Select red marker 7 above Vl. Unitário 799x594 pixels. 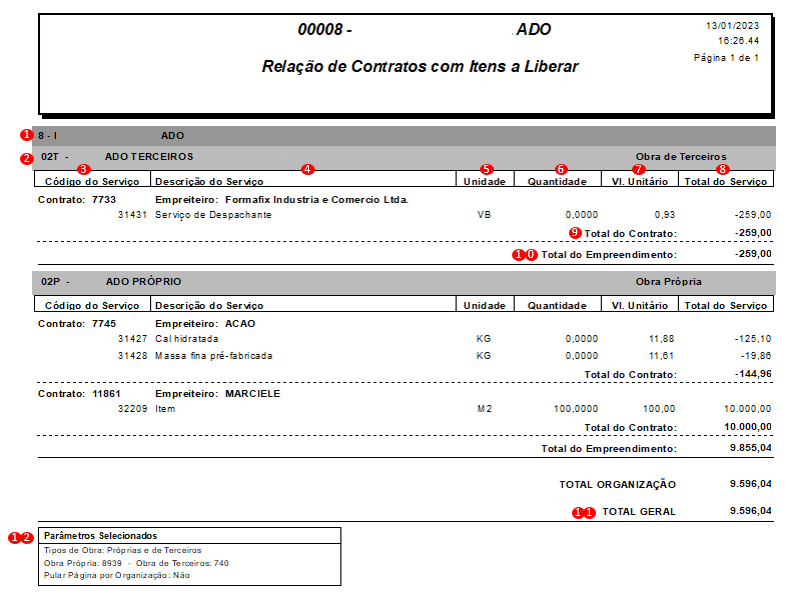tap(638, 169)
